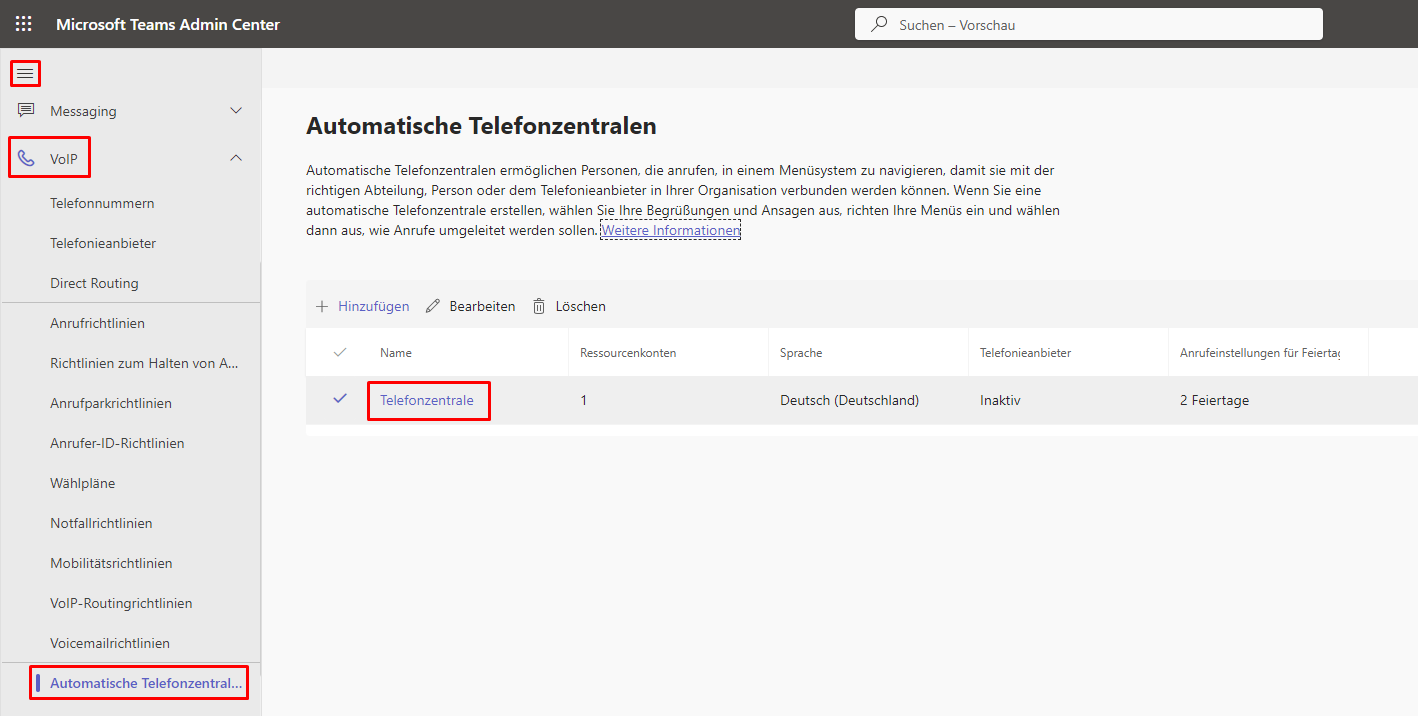Click the pencil icon for Bearbeiten

[433, 307]
